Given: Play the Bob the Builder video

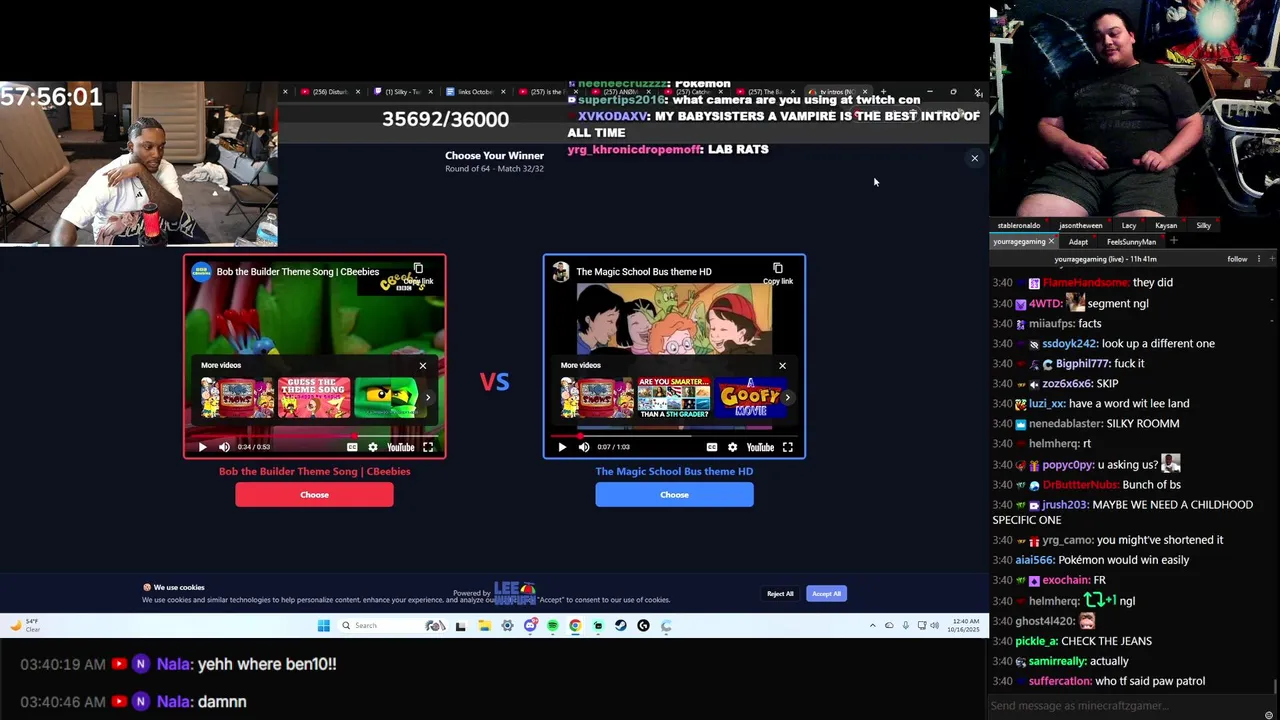Looking at the screenshot, I should click(x=202, y=447).
